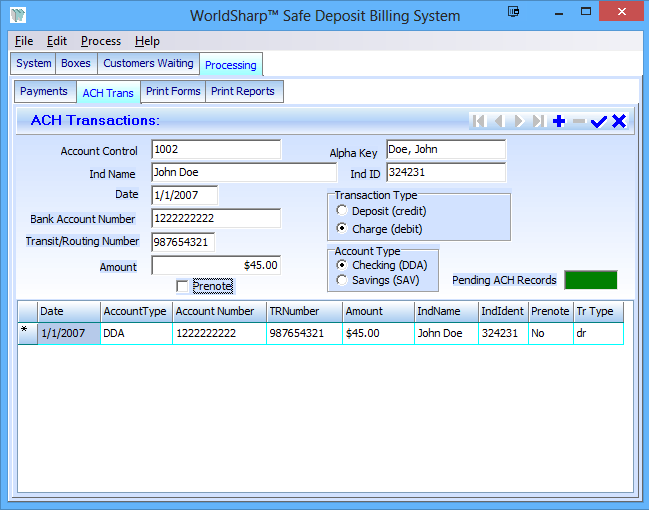This screenshot has width=649, height=510.
Task: Click the first record navigator icon
Action: [x=479, y=121]
